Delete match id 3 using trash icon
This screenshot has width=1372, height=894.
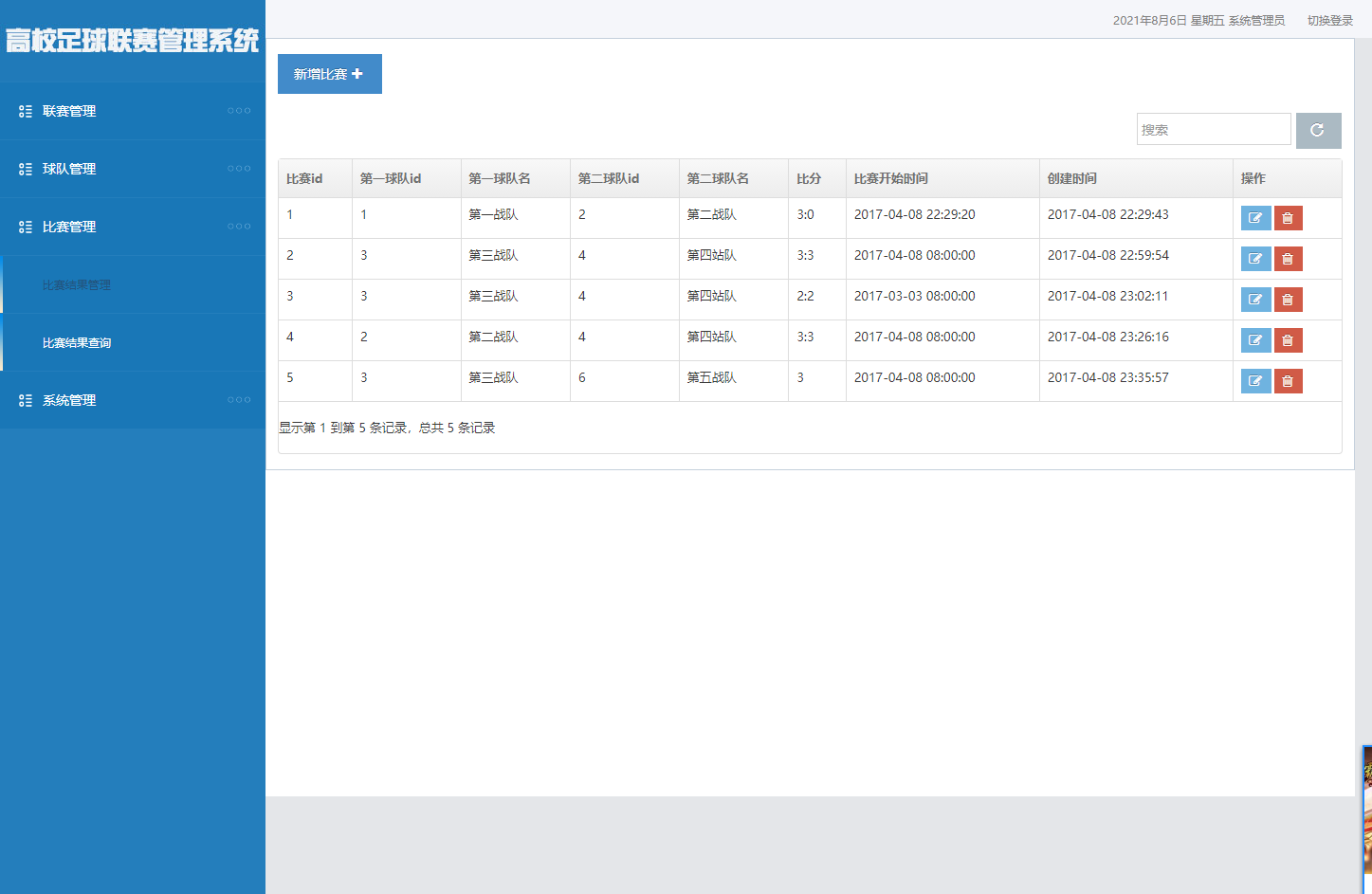[1288, 300]
